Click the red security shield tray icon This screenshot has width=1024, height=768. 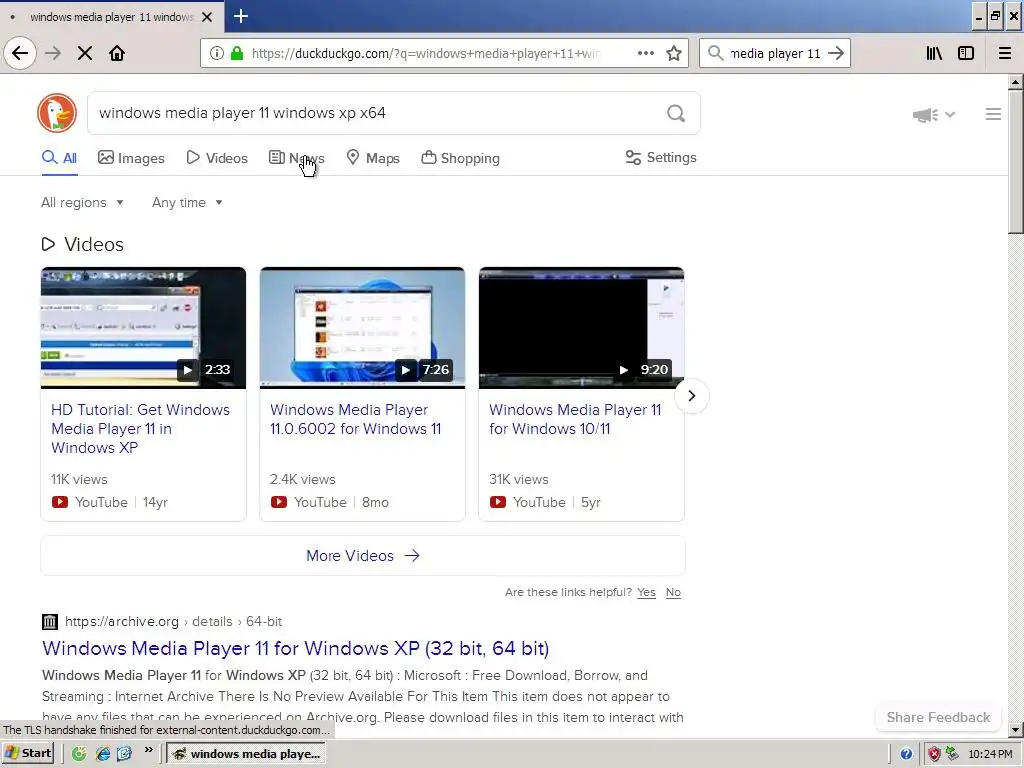(935, 754)
